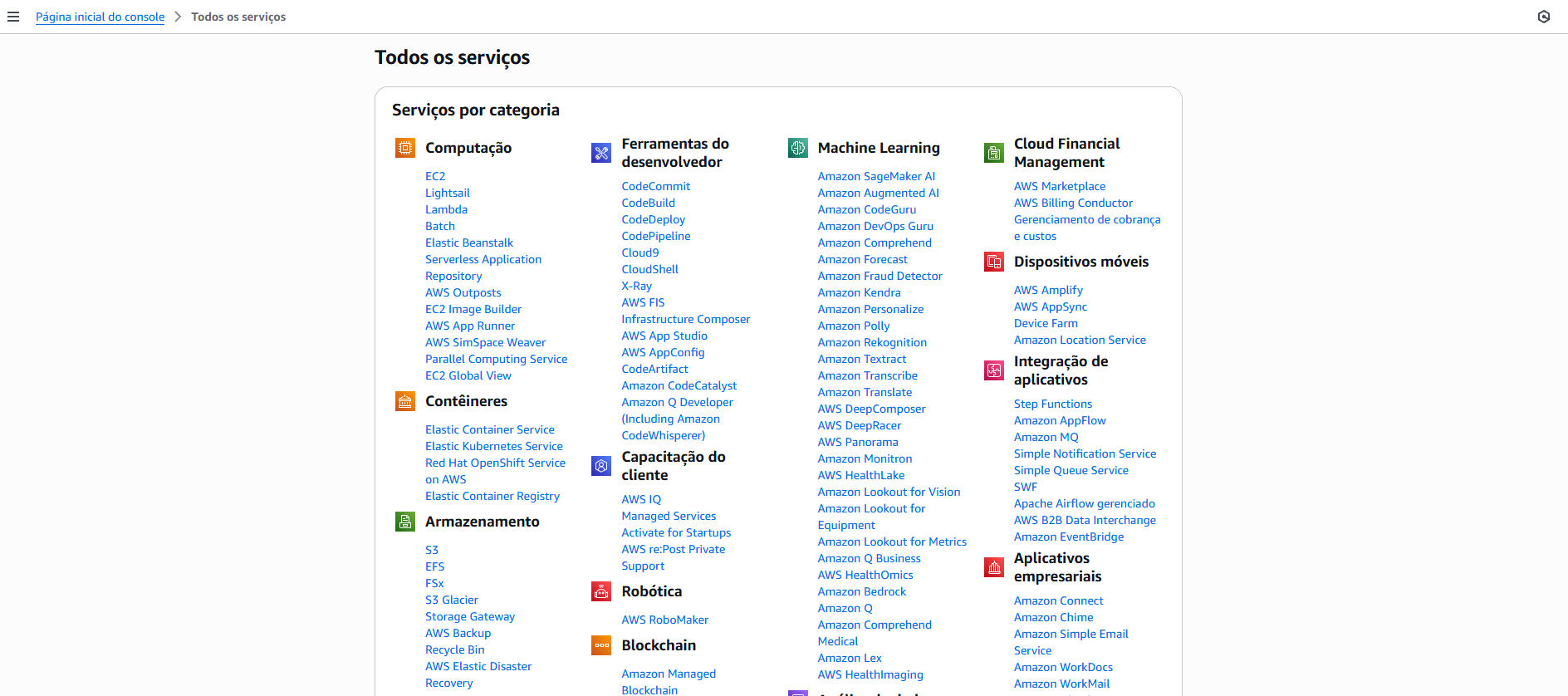Open Elastic Kubernetes Service

[x=494, y=446]
